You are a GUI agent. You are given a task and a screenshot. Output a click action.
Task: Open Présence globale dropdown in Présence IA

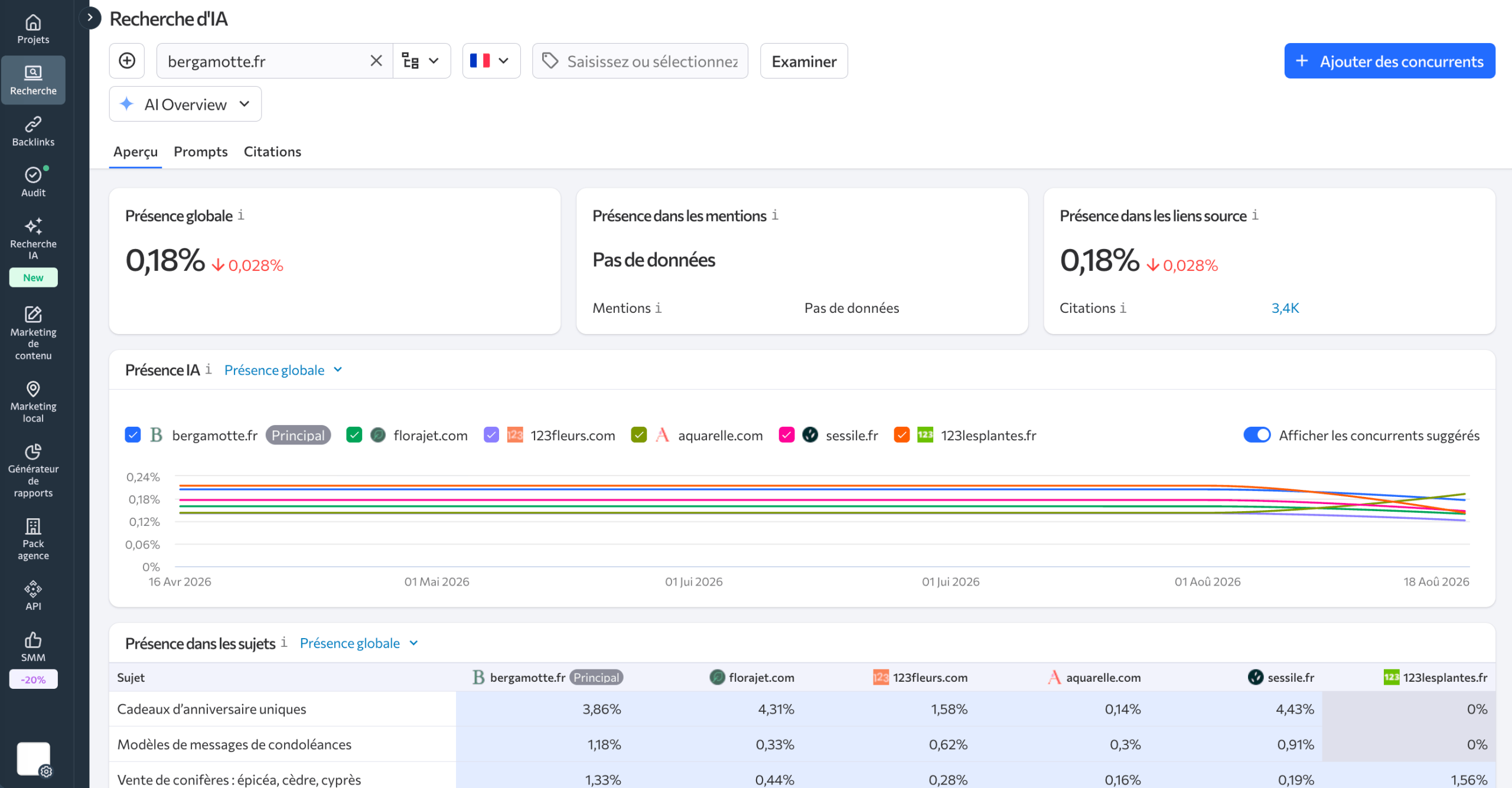click(x=283, y=370)
